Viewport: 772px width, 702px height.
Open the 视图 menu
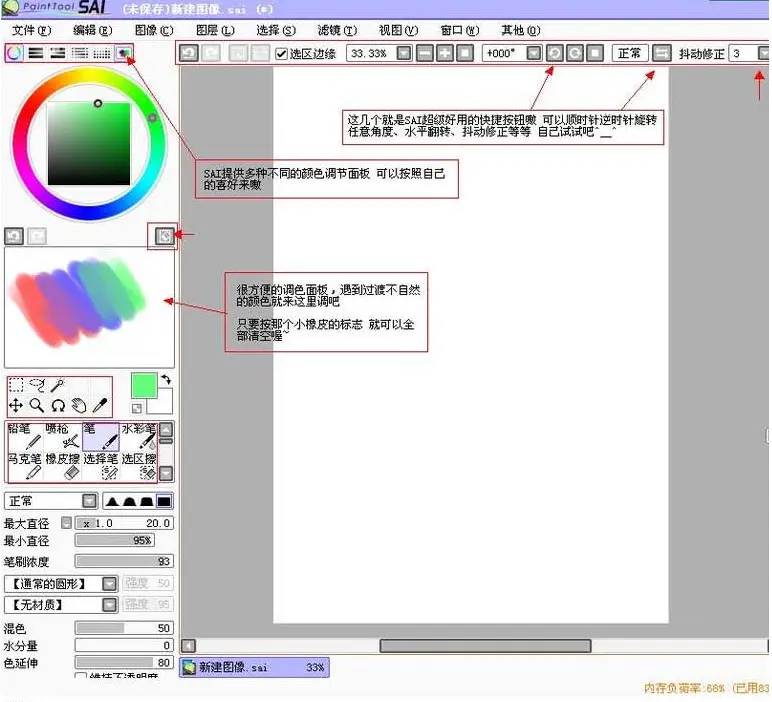398,31
